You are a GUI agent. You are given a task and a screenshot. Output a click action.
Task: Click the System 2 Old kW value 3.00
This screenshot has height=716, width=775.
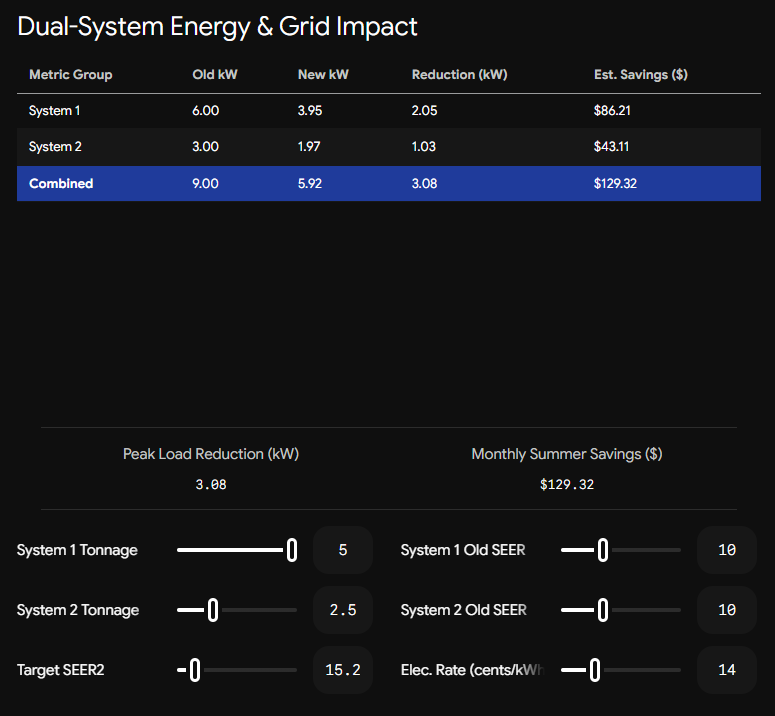[206, 147]
